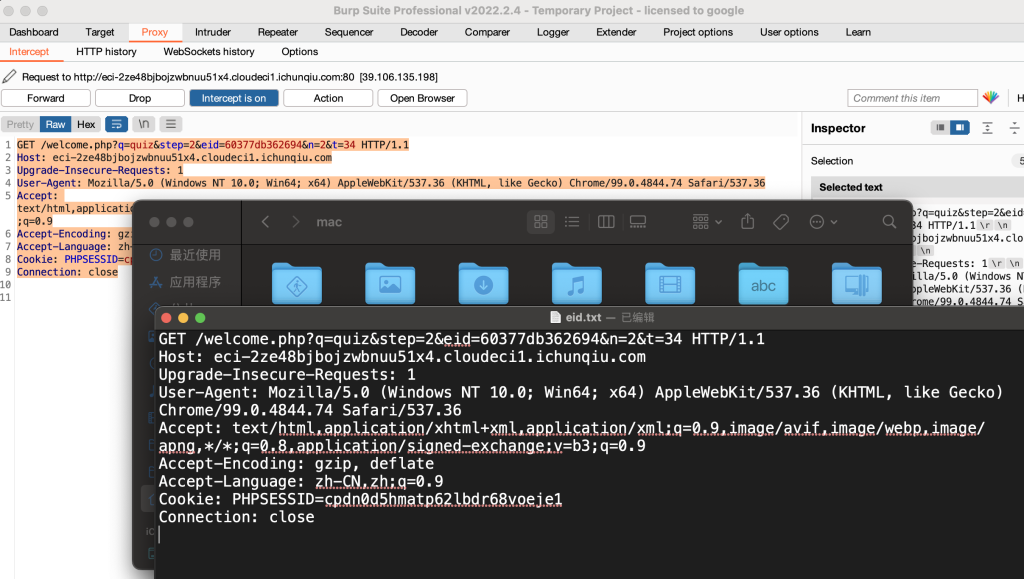Open the editor hamburger options menu
Image resolution: width=1024 pixels, height=579 pixels.
coord(170,124)
